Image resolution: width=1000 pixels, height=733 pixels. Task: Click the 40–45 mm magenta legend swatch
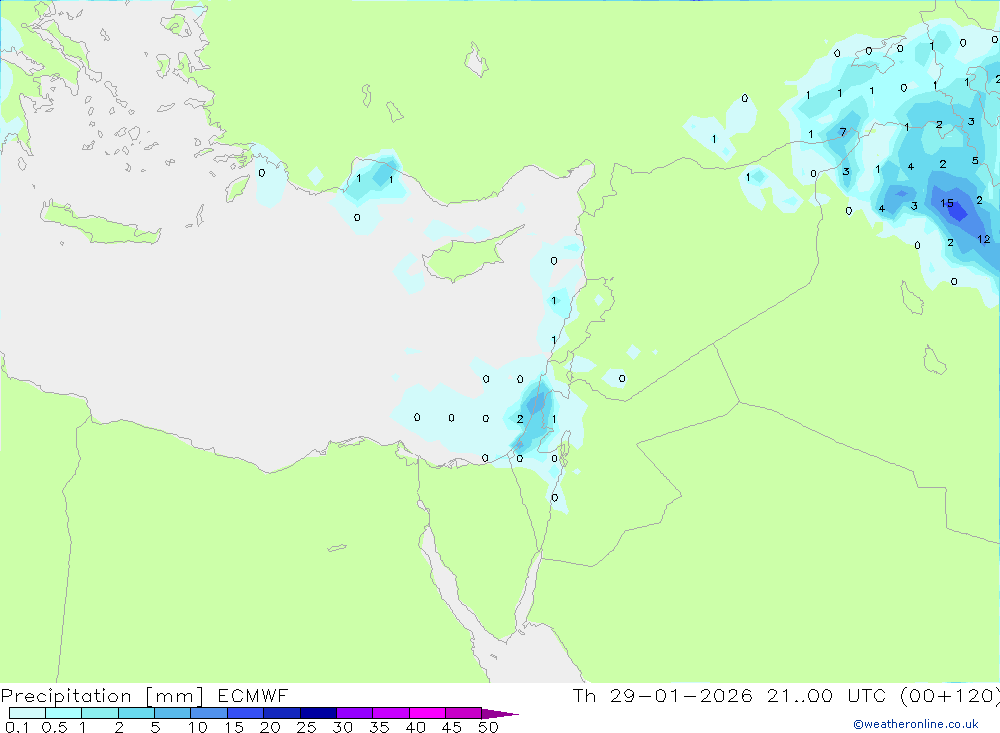pyautogui.click(x=427, y=713)
